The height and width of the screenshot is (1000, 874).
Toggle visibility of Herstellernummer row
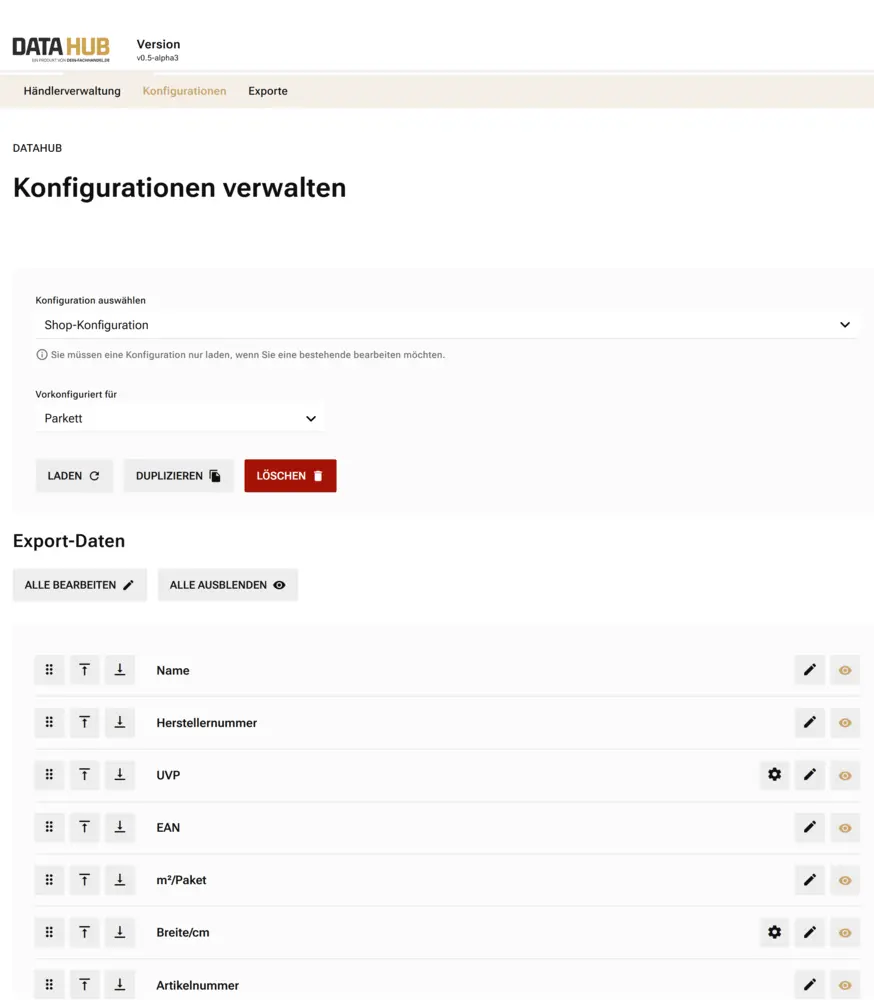[845, 722]
